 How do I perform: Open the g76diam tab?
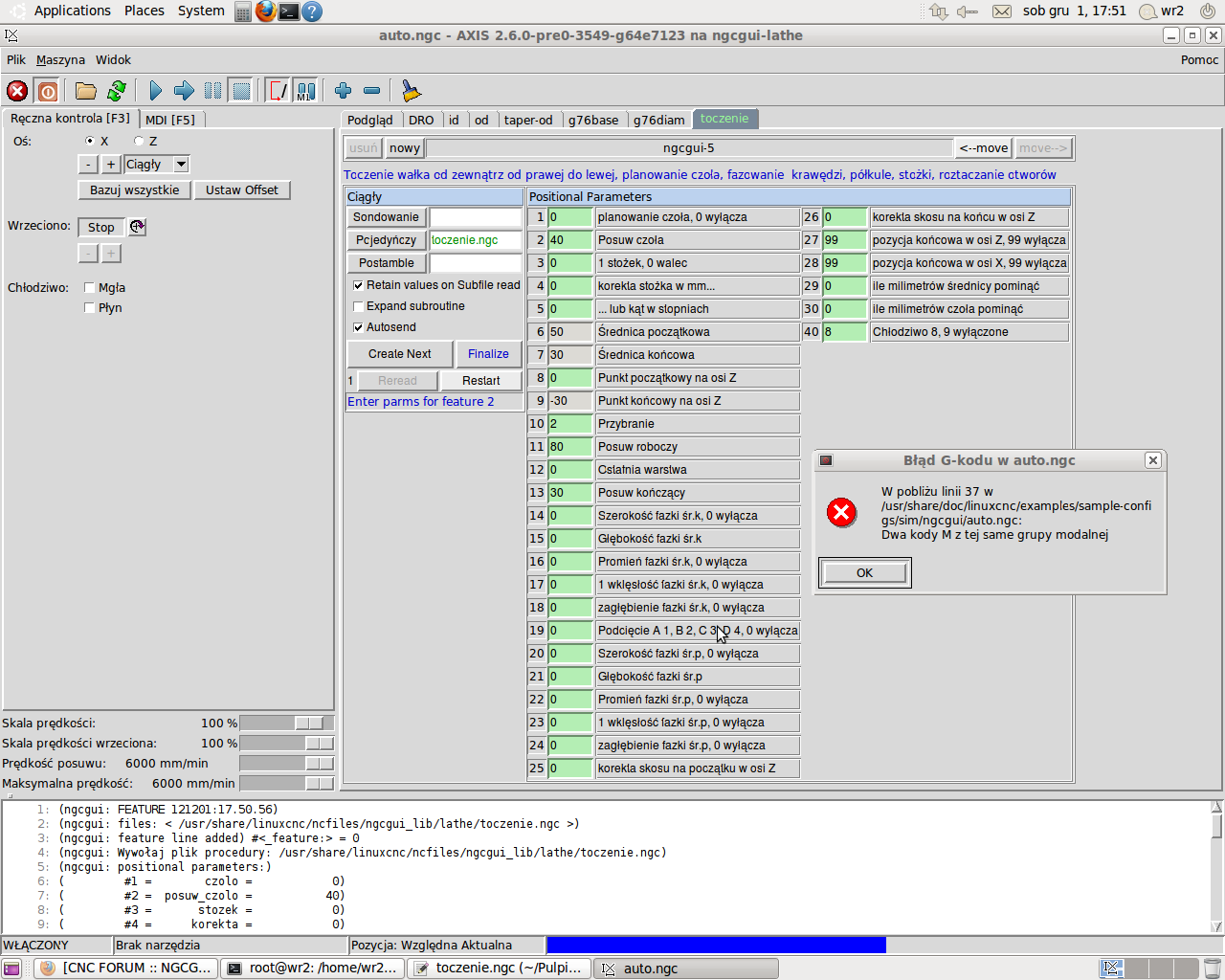[x=659, y=120]
